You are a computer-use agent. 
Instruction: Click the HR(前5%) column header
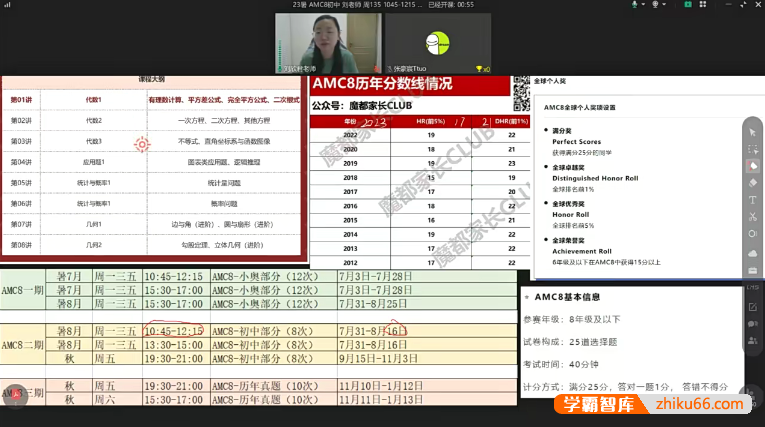pyautogui.click(x=431, y=121)
